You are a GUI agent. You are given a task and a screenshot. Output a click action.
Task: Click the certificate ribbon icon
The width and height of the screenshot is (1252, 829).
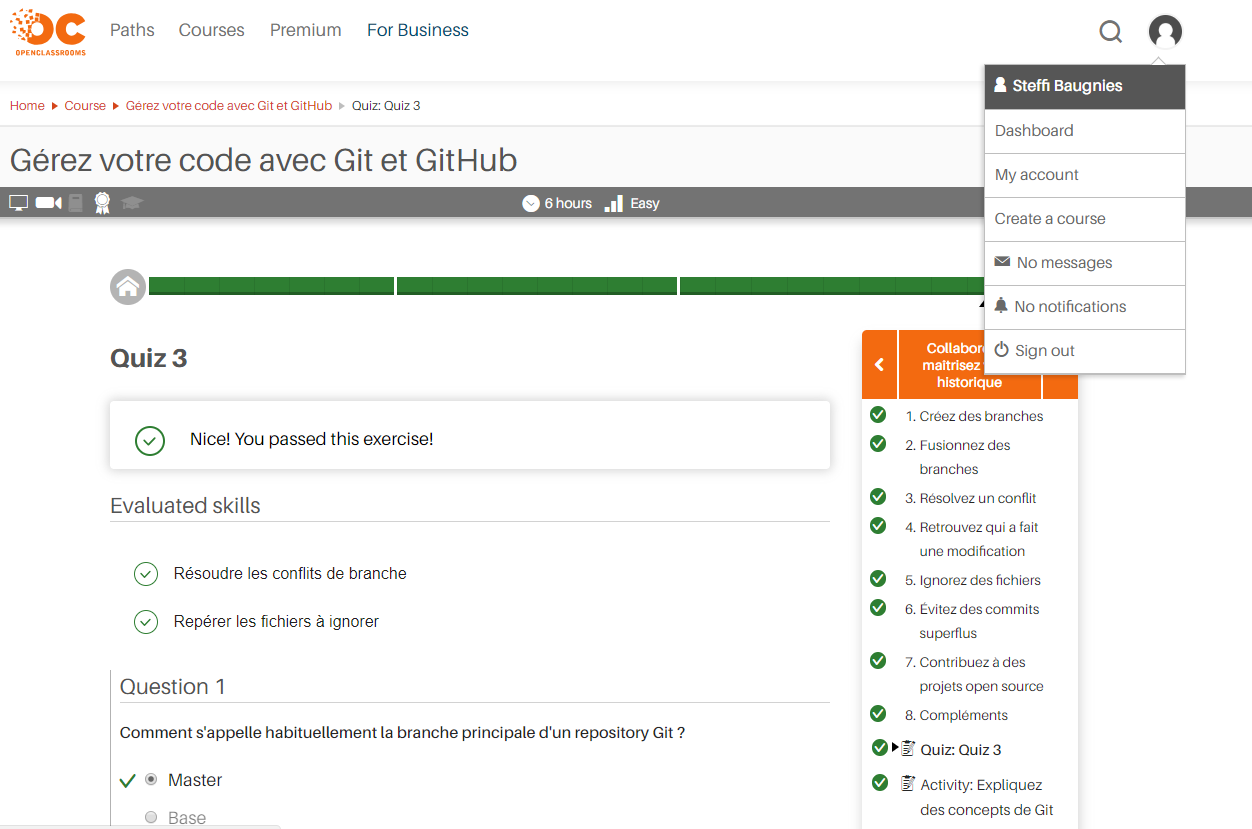[x=102, y=203]
